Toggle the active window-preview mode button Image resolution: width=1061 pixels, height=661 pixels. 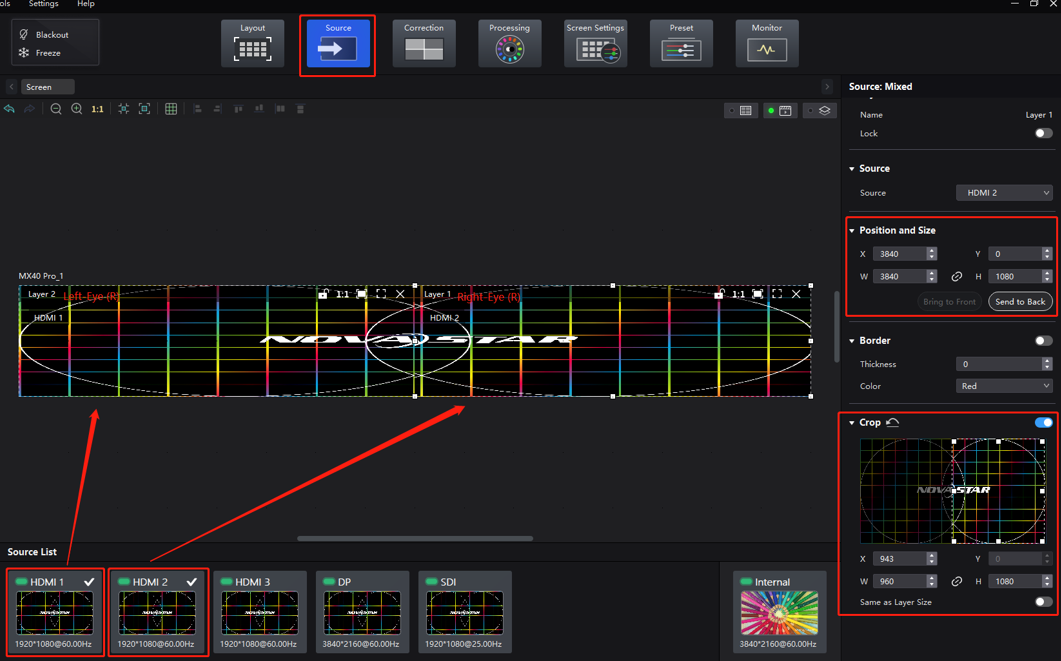(x=780, y=110)
